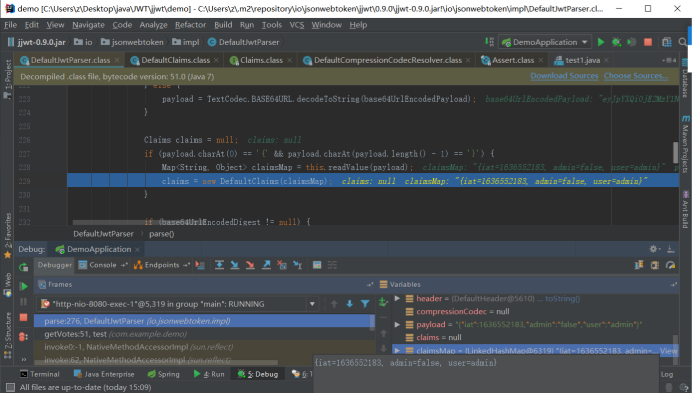Run with coverage icon in the top toolbar
692x393 pixels.
632,42
